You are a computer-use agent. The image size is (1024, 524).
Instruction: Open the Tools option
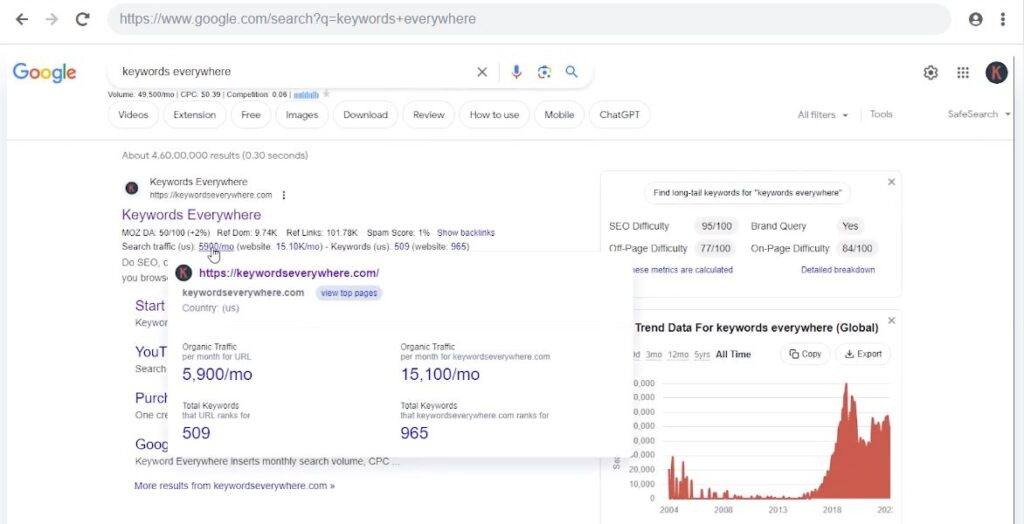coord(881,114)
